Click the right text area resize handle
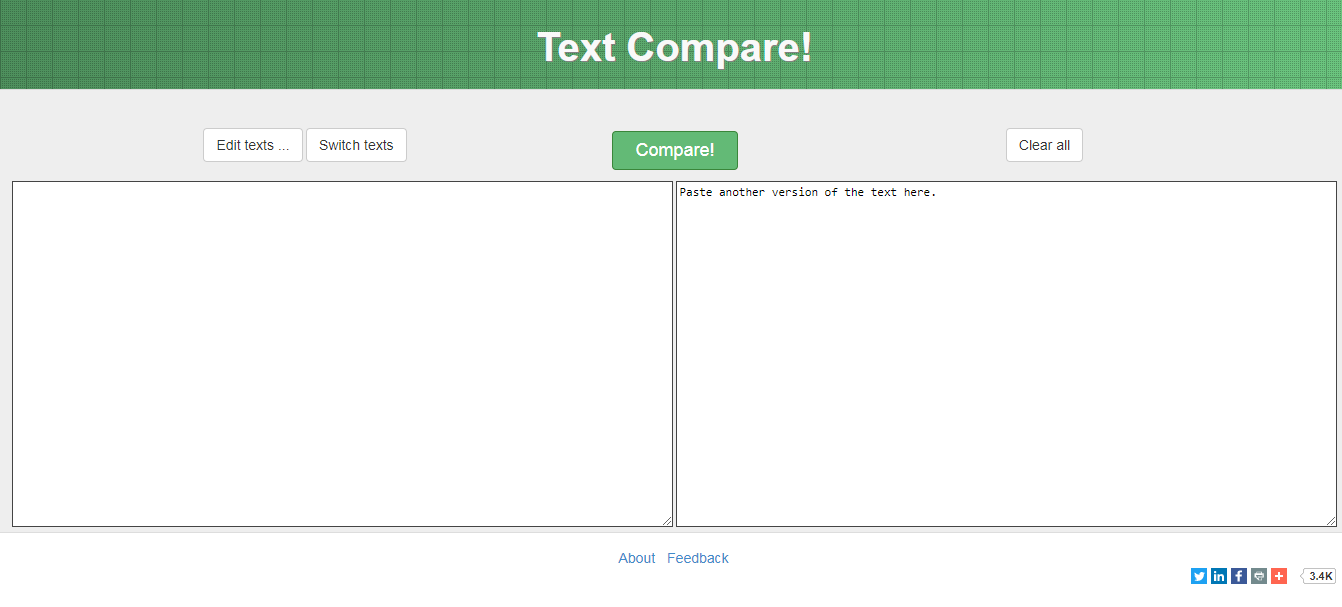Screen dimensions: 1342x607 coord(1331,521)
